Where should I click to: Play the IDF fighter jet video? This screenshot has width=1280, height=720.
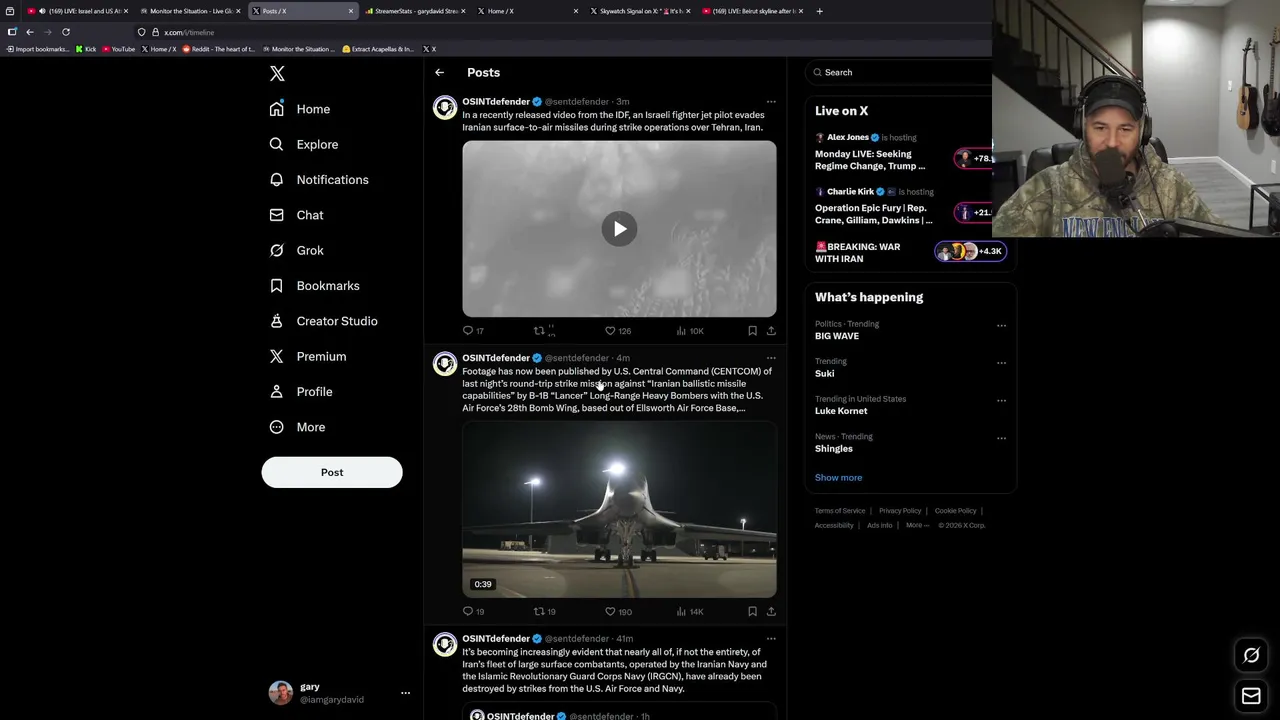pos(619,229)
